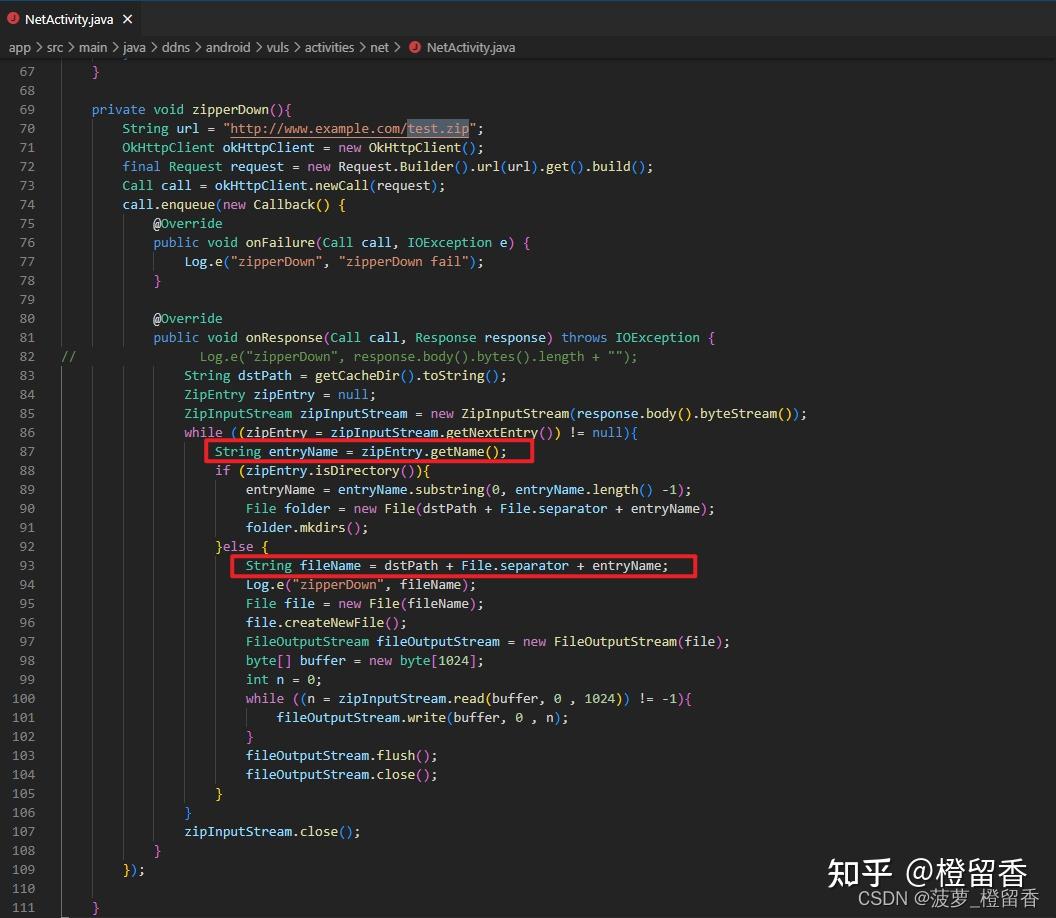Screen dimensions: 1056x918
Task: Open the app breadcrumb item
Action: click(19, 47)
